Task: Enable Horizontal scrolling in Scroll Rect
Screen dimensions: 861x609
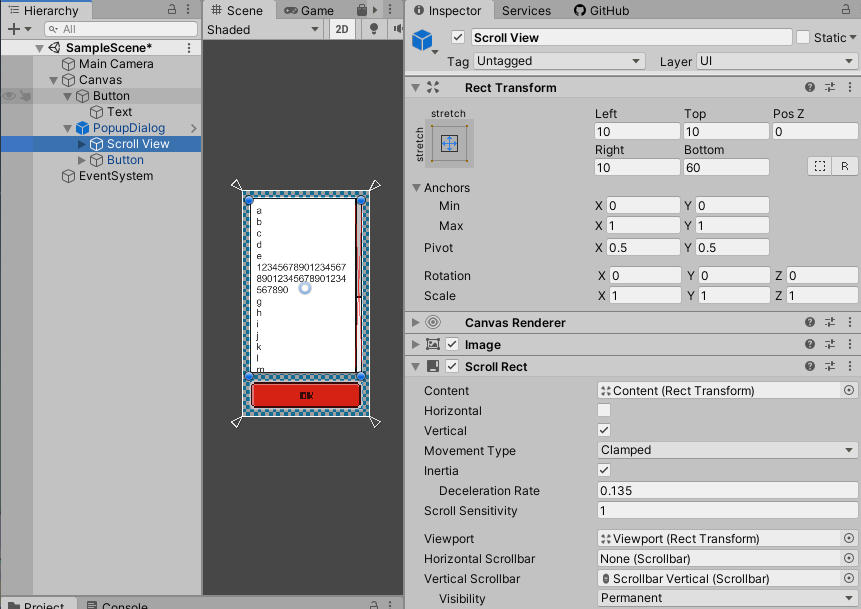Action: (604, 410)
